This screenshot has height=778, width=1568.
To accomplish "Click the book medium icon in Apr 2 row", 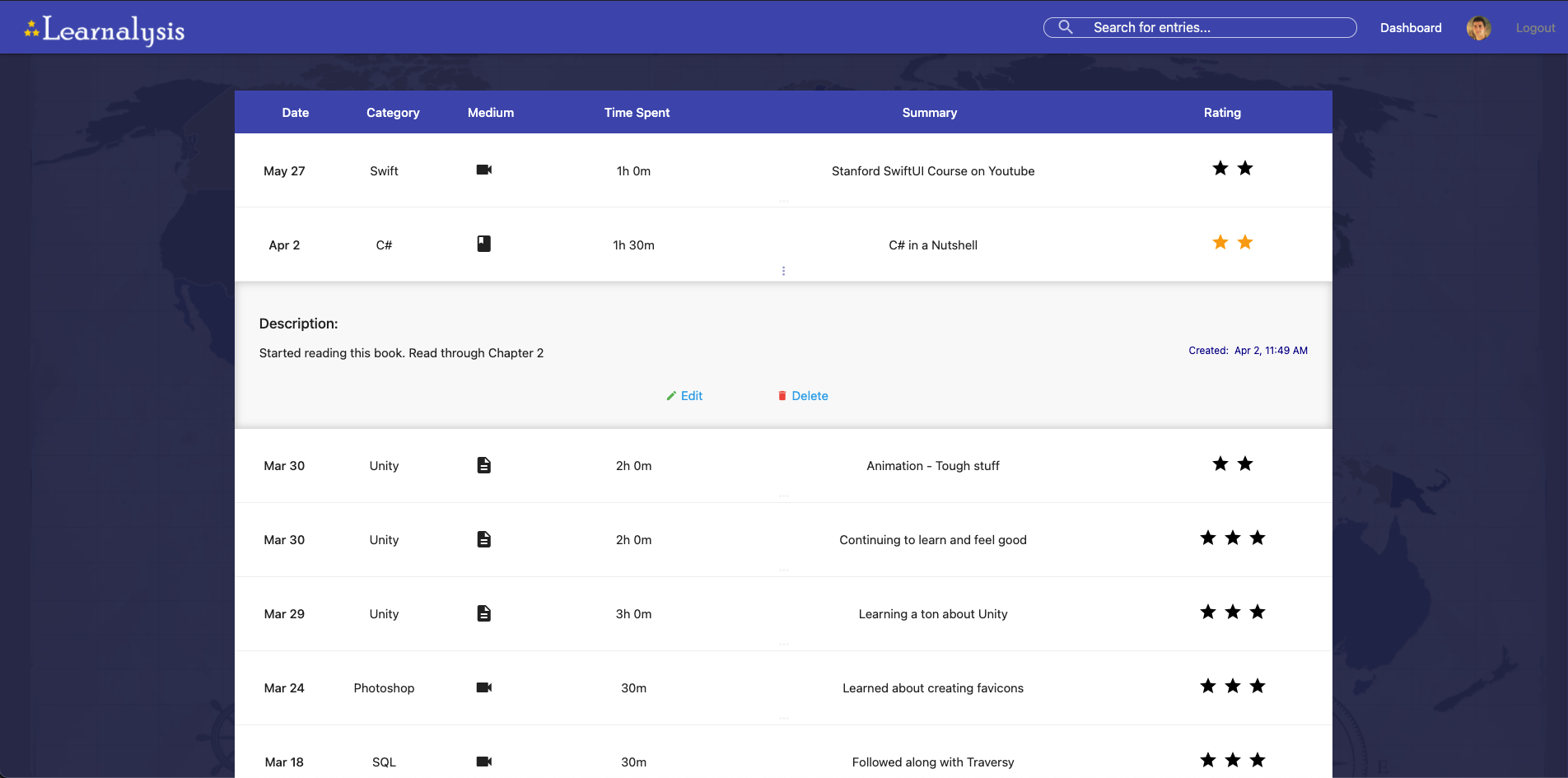I will pos(484,244).
